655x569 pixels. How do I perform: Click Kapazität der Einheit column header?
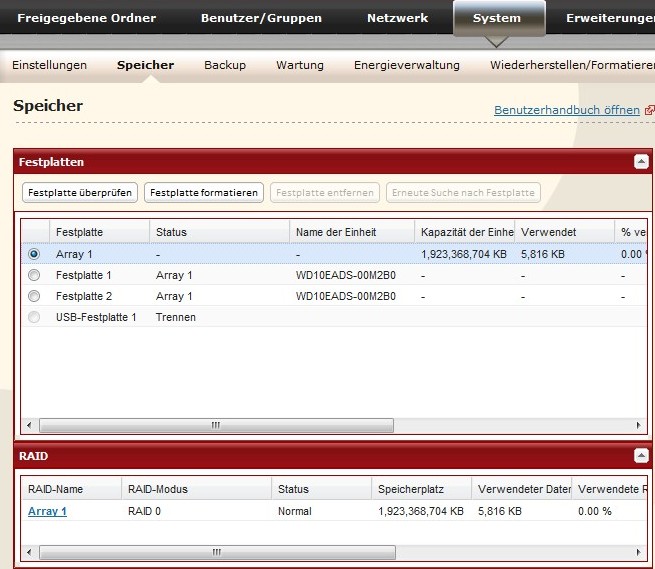(465, 232)
